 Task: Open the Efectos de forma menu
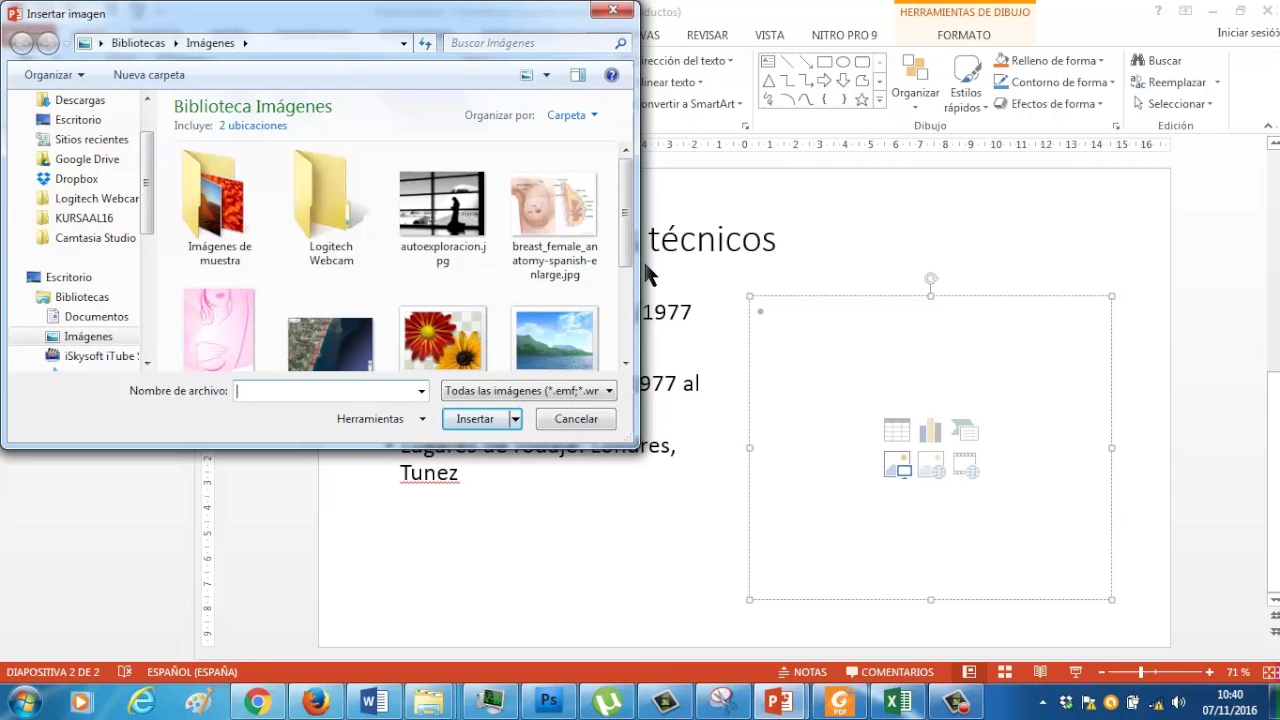coord(1049,104)
